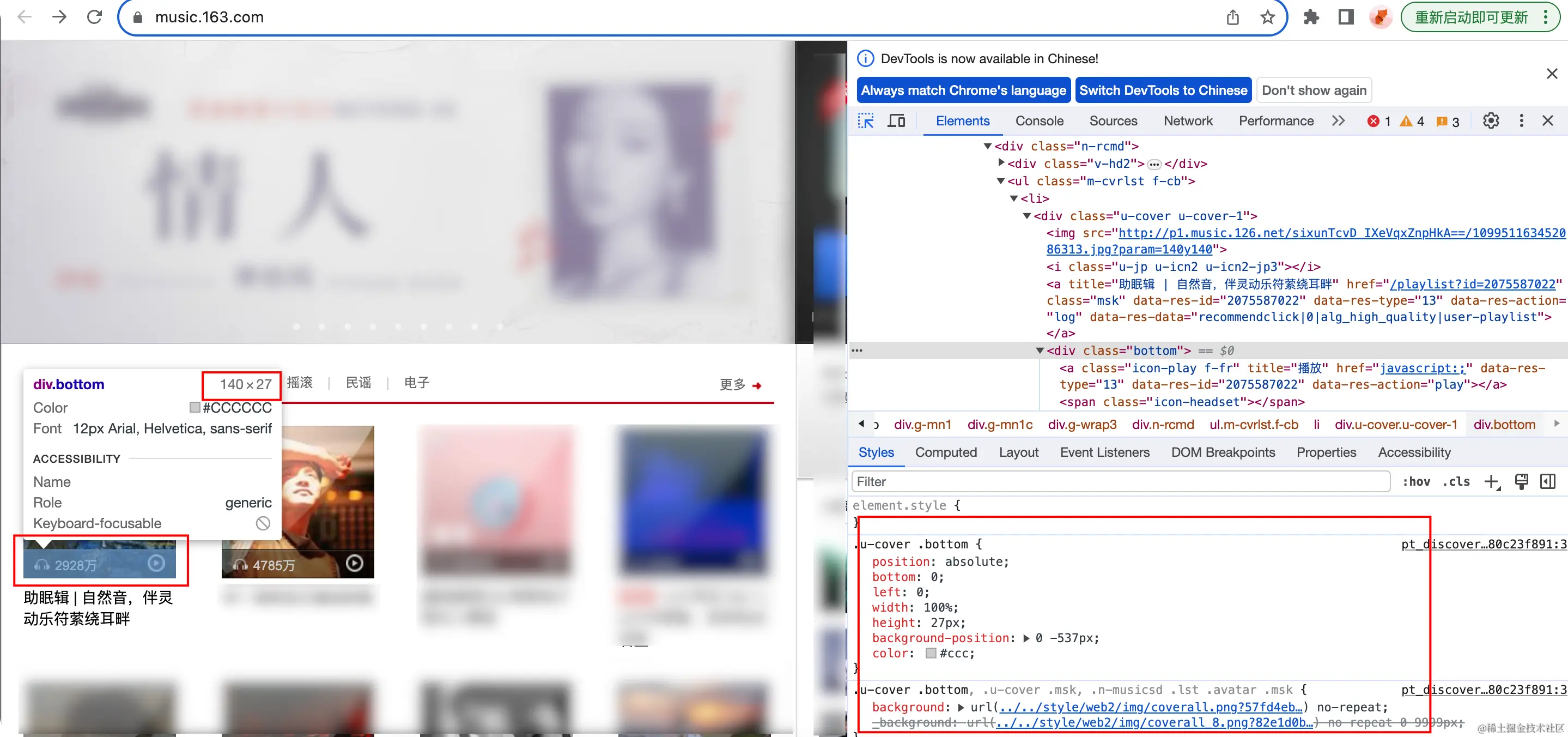The width and height of the screenshot is (1568, 737).
Task: Reload the music.163.com page
Action: tap(94, 16)
